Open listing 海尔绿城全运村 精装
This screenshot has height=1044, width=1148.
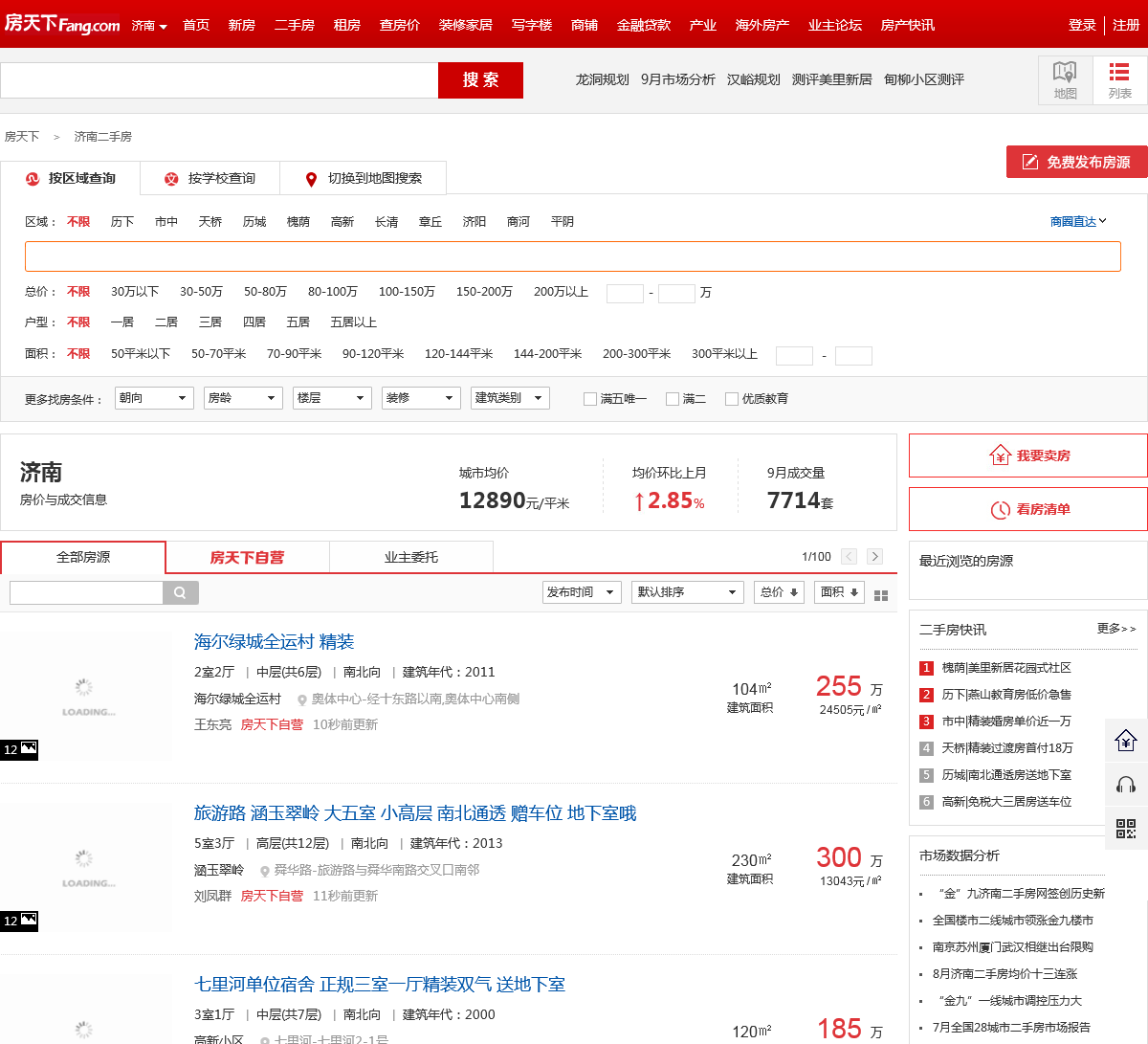tap(275, 641)
